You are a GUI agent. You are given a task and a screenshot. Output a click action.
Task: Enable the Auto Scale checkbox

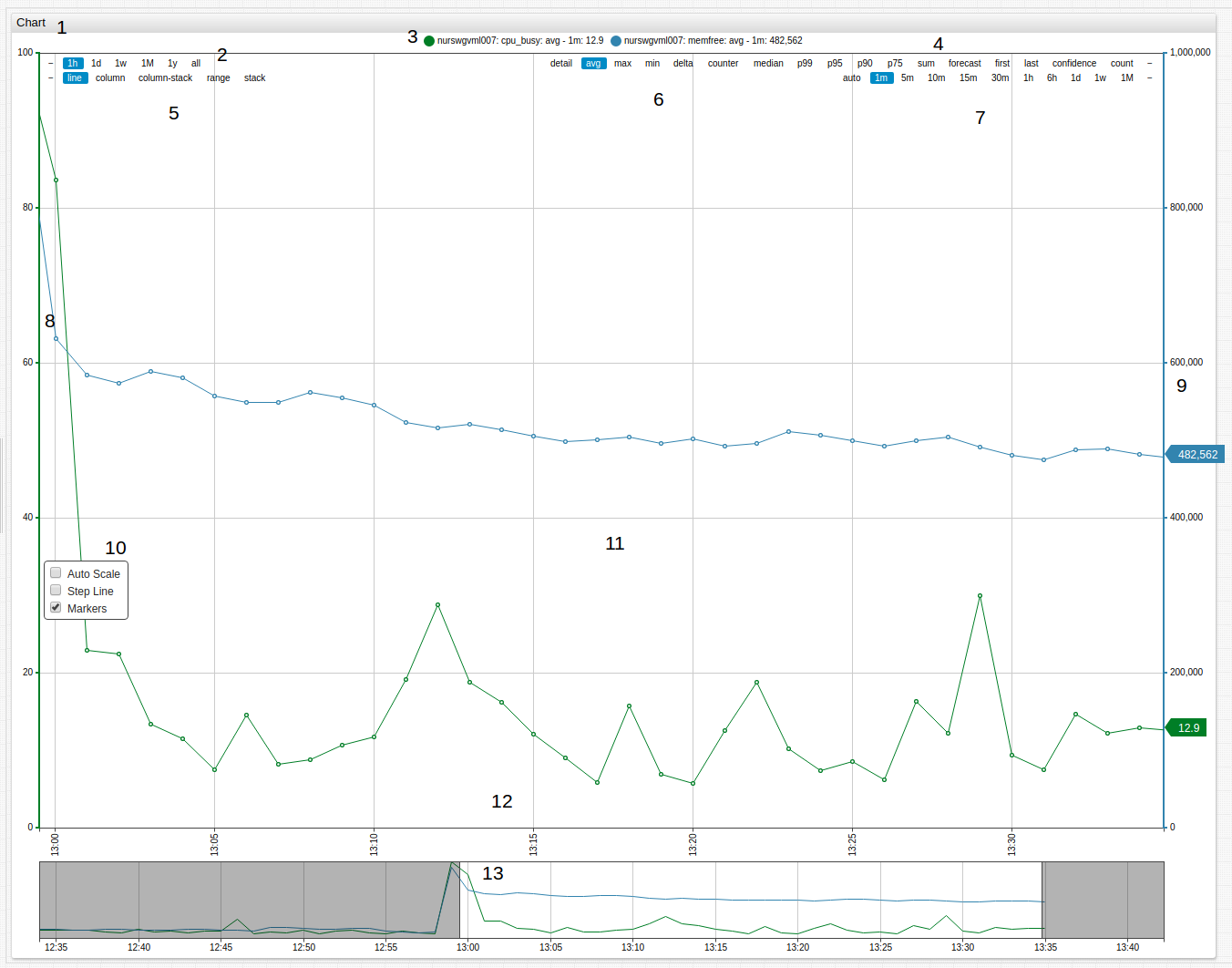[x=56, y=572]
